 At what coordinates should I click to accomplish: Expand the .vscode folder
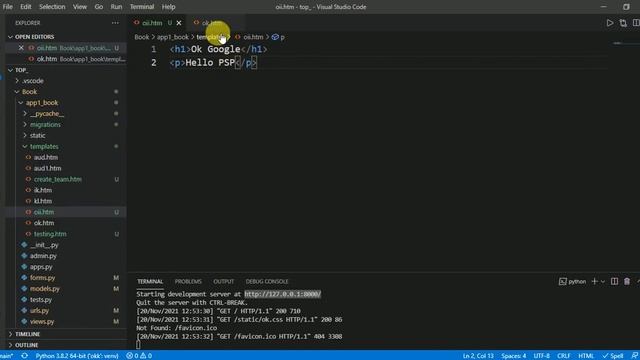pos(33,81)
